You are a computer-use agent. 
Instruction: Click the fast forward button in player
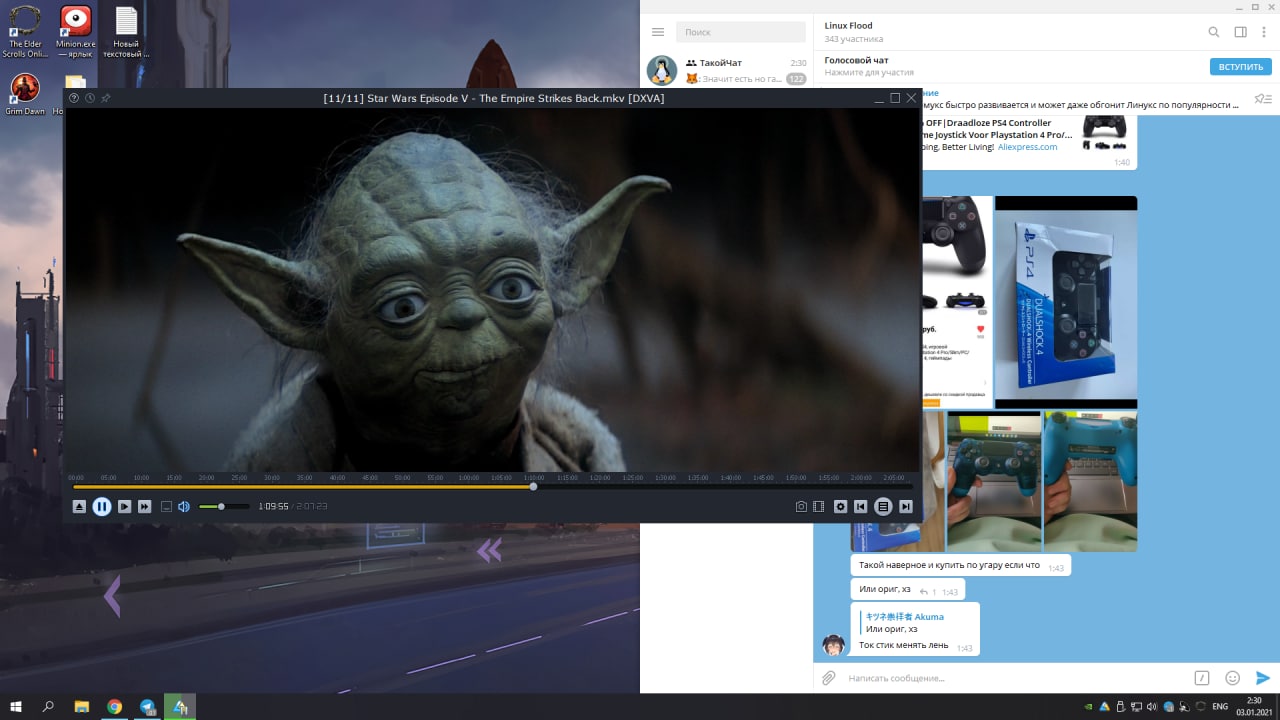145,507
